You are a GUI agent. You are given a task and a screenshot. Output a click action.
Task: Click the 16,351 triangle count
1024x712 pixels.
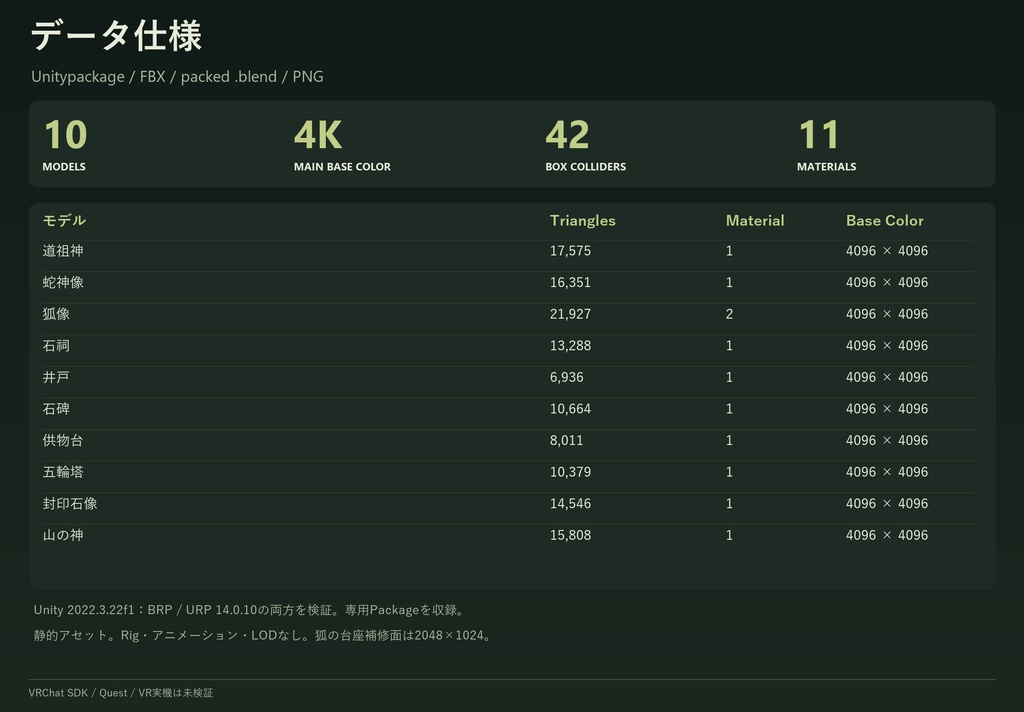[x=570, y=282]
